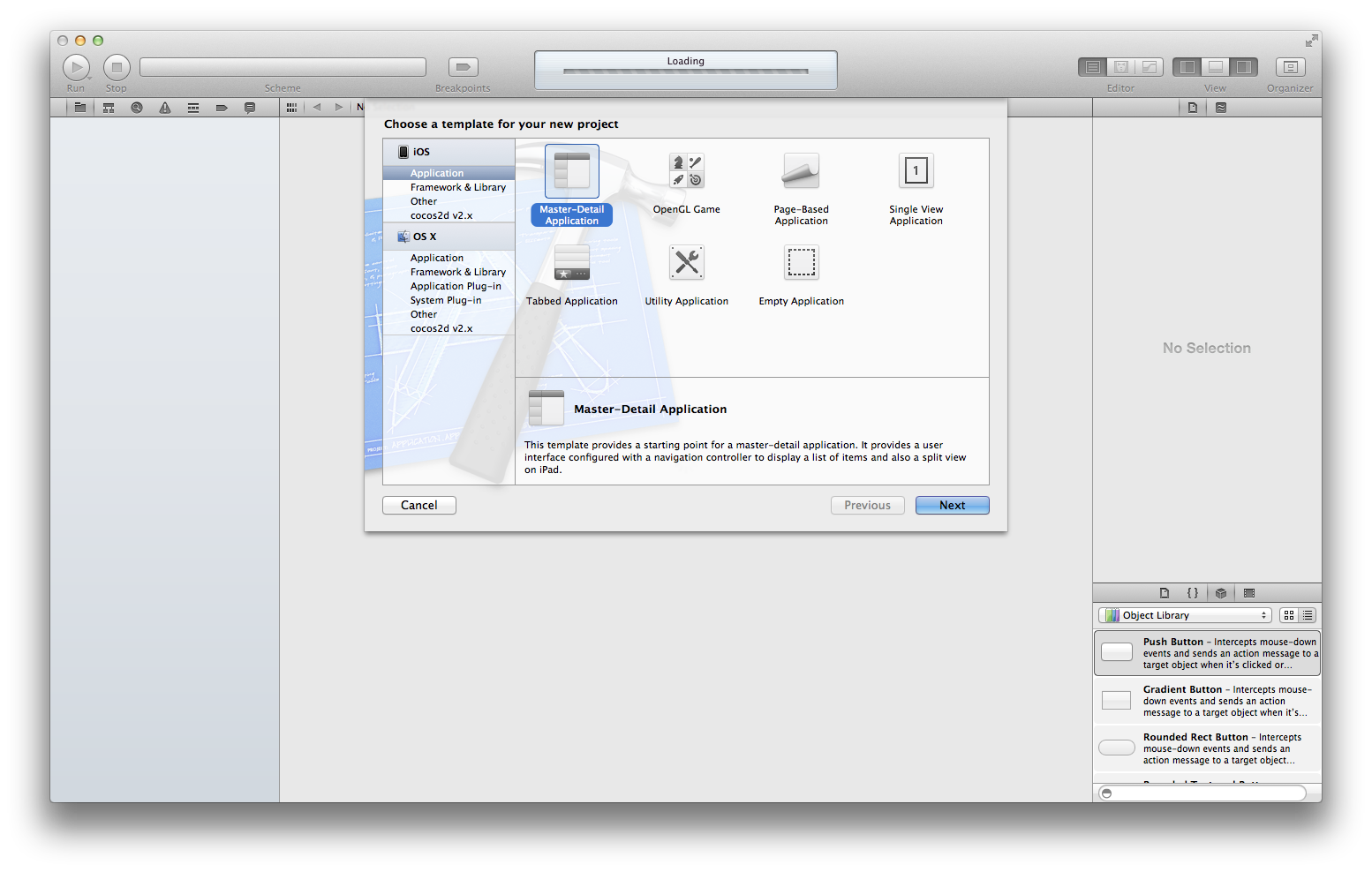Show the Code Snippet library
1372x872 pixels.
pyautogui.click(x=1193, y=593)
